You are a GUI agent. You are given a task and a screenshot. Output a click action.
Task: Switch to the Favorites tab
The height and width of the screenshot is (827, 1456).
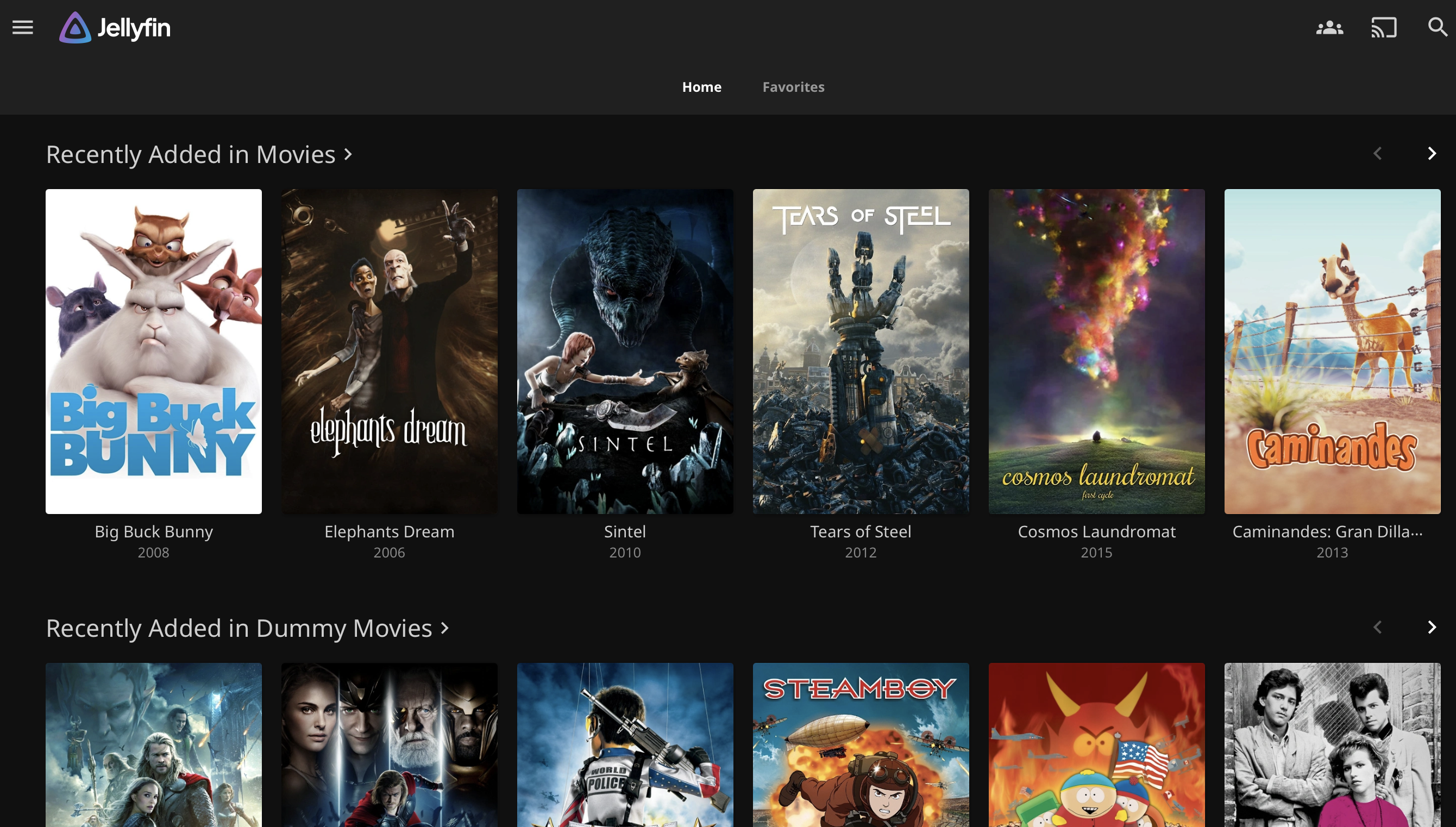point(793,87)
